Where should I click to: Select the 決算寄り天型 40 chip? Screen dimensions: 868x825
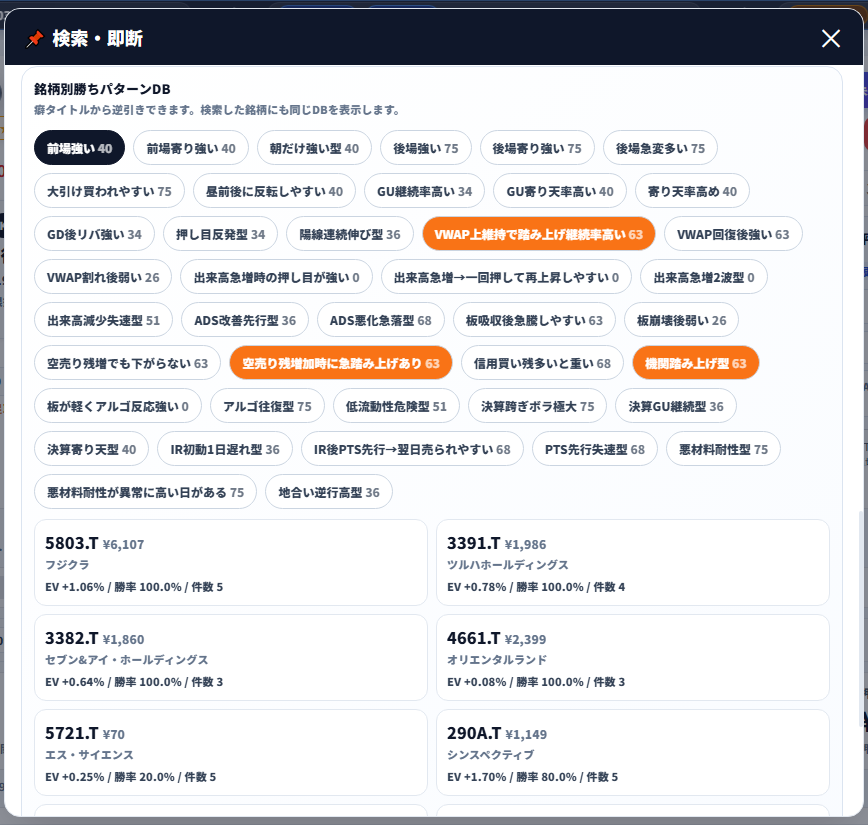click(91, 448)
